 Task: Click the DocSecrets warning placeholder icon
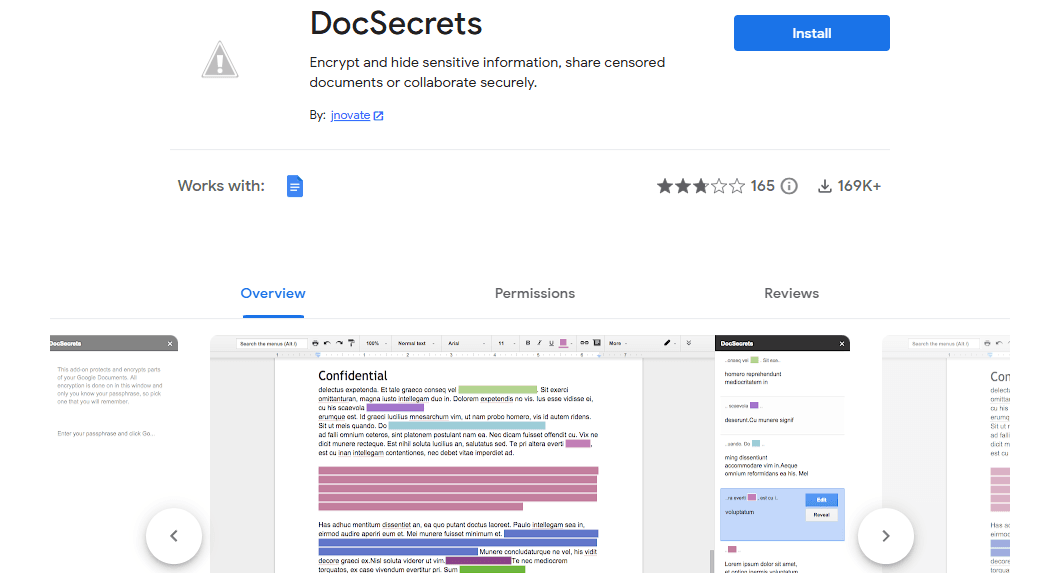tap(219, 59)
